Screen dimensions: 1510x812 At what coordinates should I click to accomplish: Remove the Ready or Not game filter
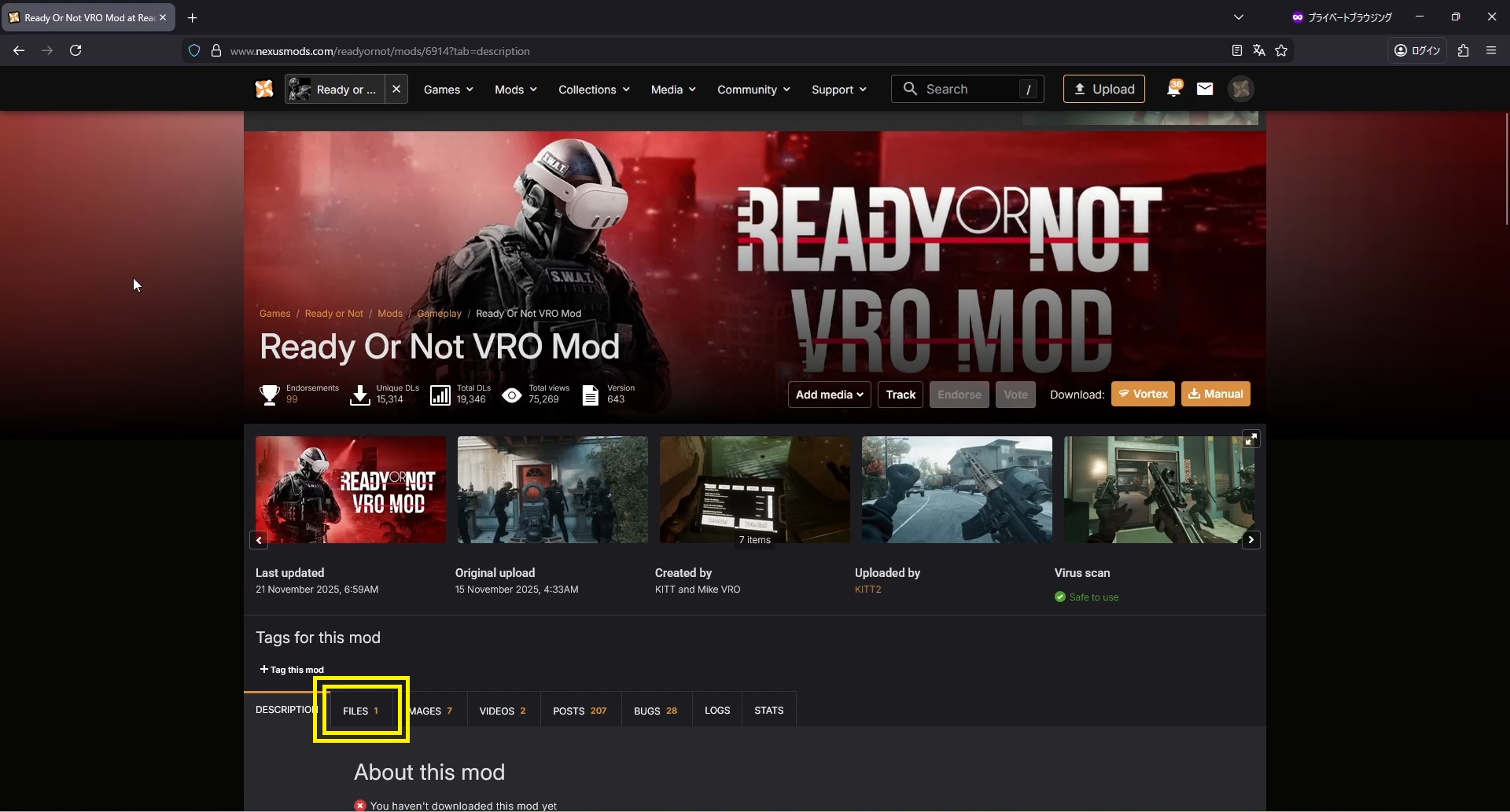[396, 89]
